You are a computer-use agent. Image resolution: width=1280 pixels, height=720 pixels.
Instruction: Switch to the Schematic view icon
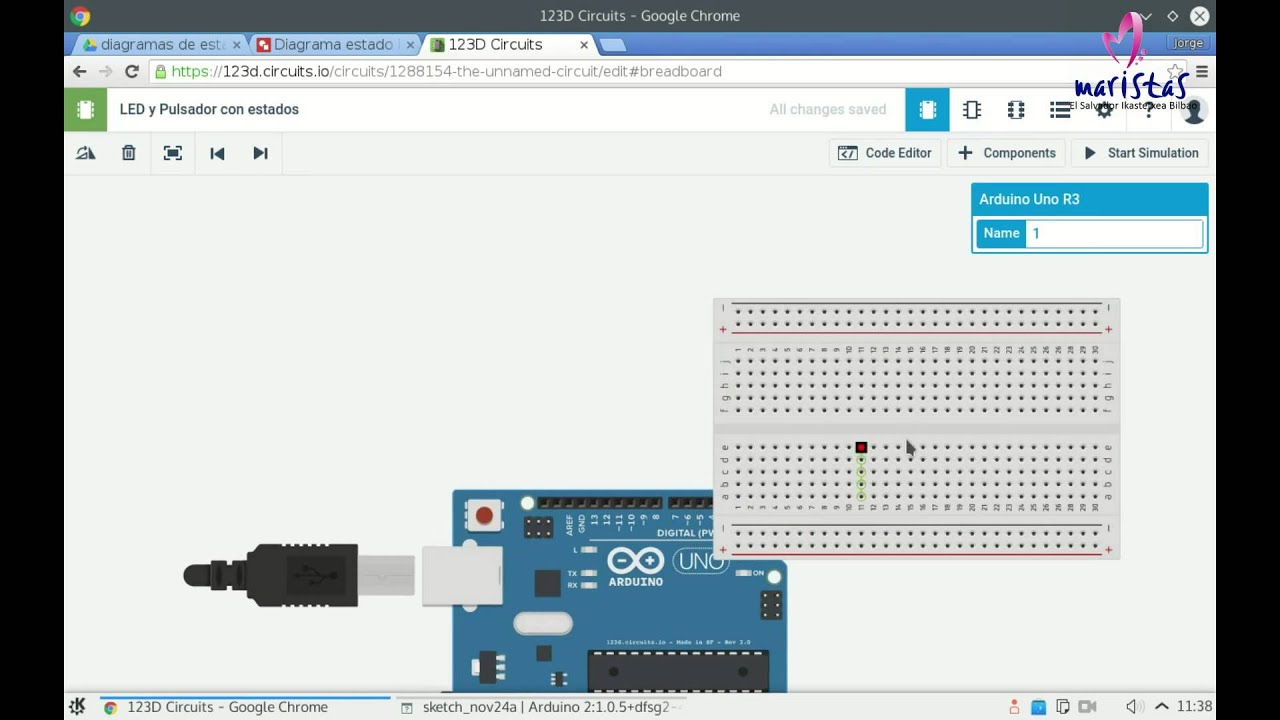point(972,110)
